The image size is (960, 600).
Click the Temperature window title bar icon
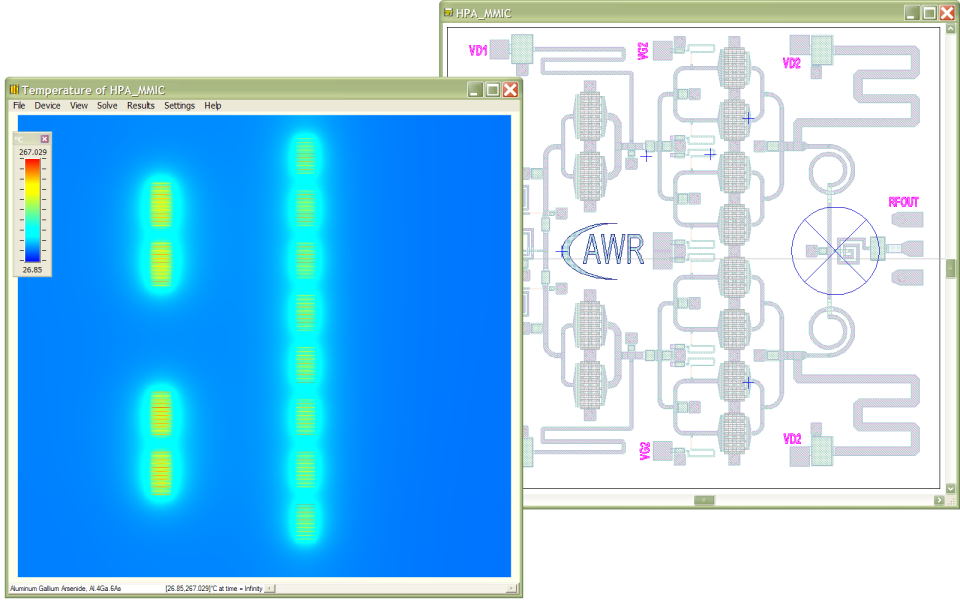point(14,90)
